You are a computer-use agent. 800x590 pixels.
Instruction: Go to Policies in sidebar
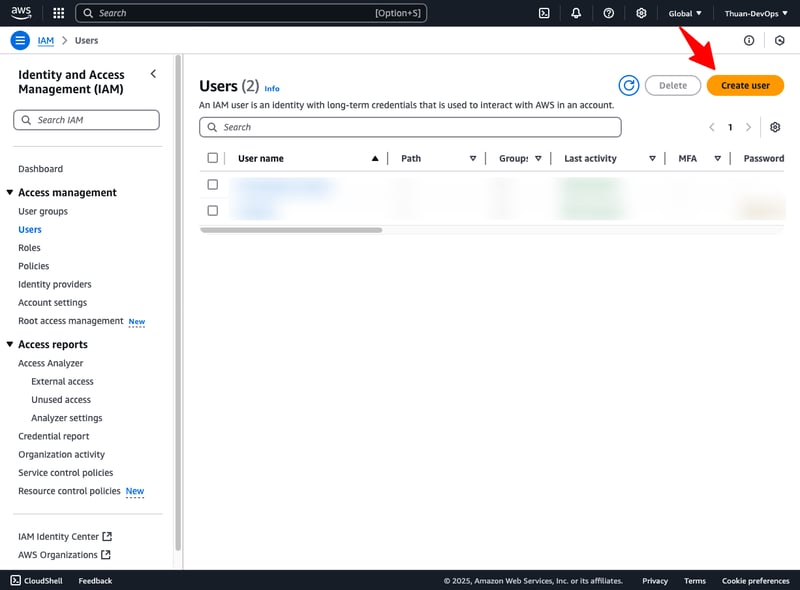pos(33,266)
